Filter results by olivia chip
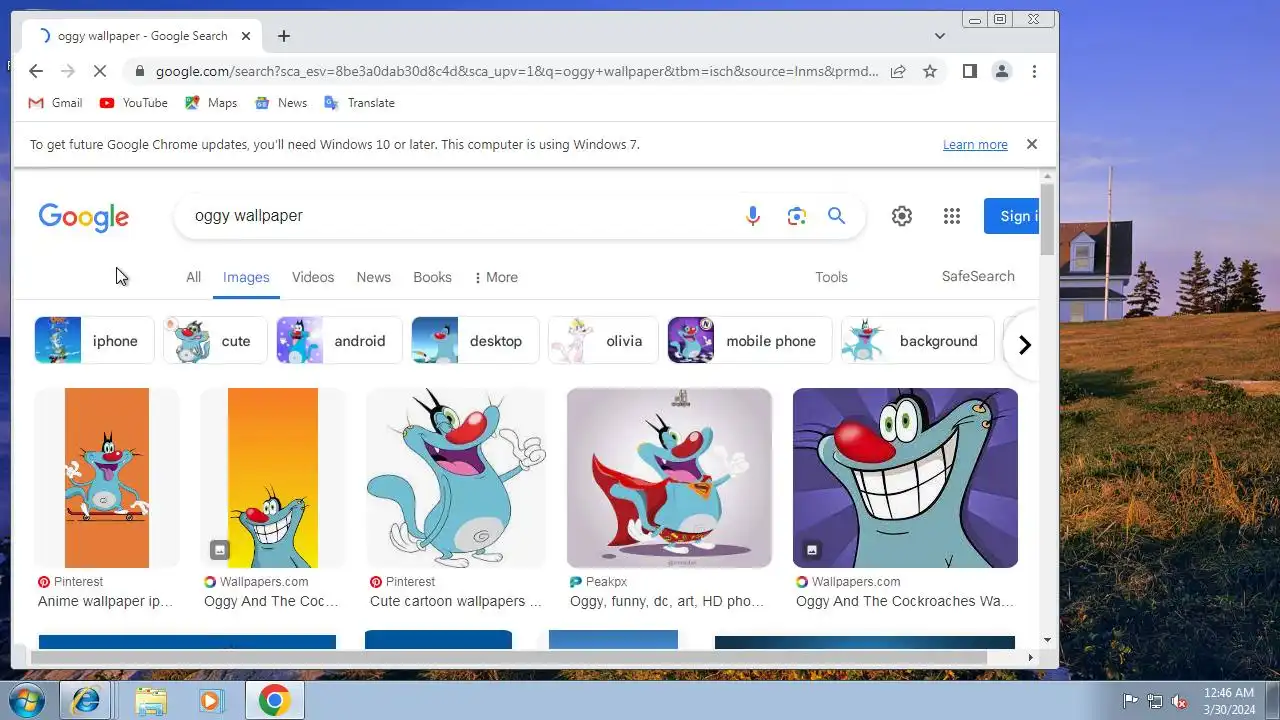 point(604,341)
